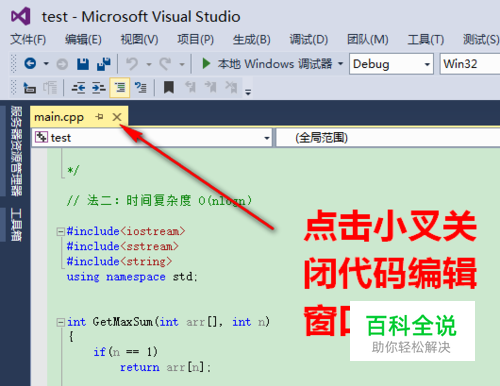Open the 工具(T) menu
500x386 pixels.
point(426,40)
